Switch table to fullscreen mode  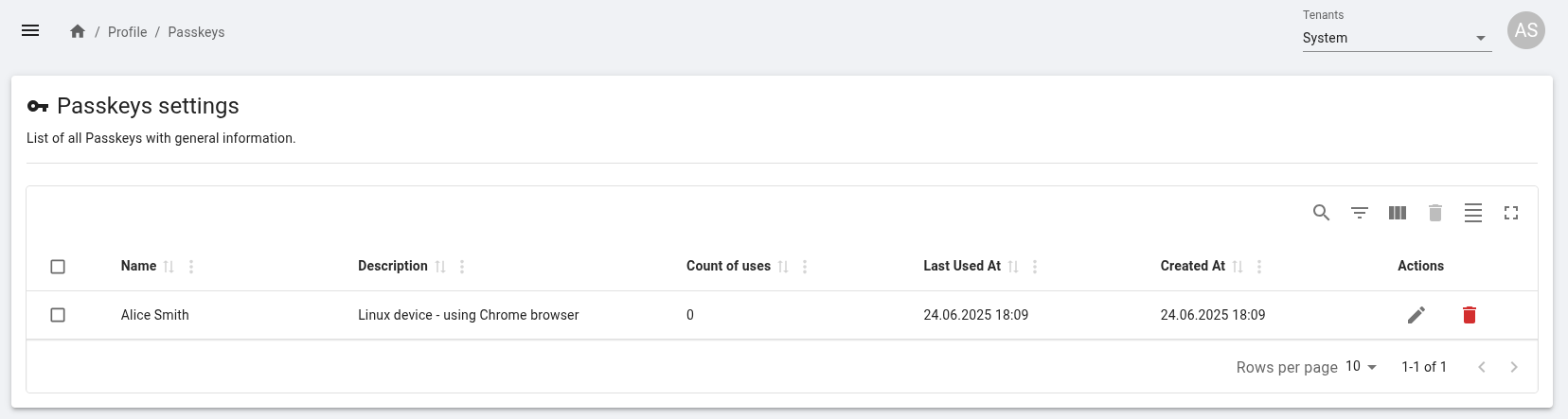1510,213
